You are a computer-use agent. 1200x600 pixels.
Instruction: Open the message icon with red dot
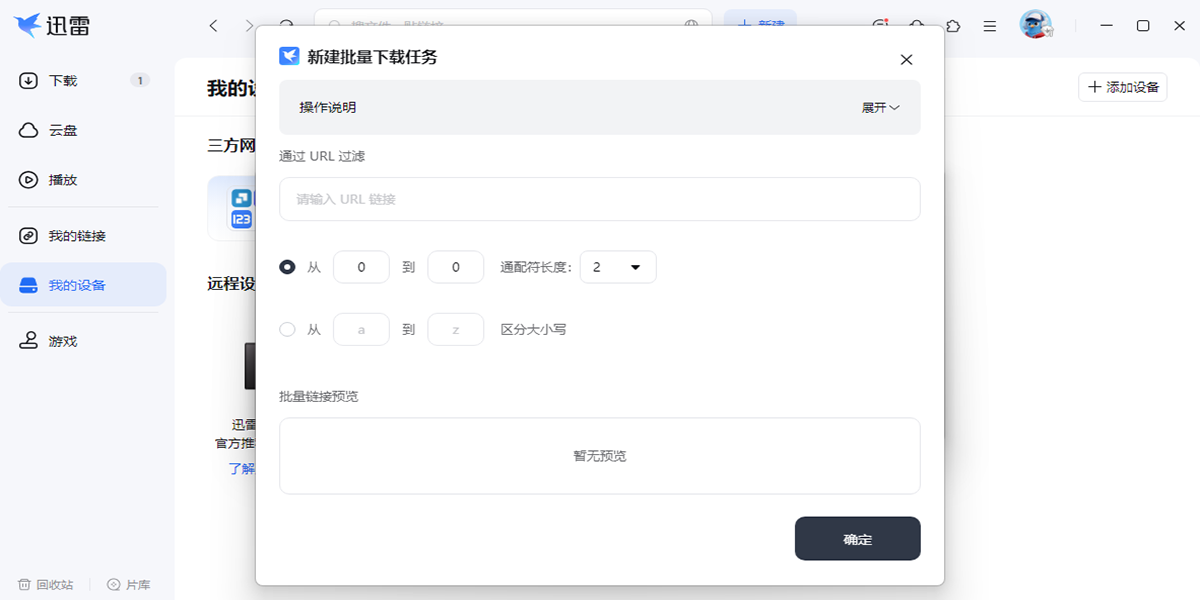tap(880, 26)
